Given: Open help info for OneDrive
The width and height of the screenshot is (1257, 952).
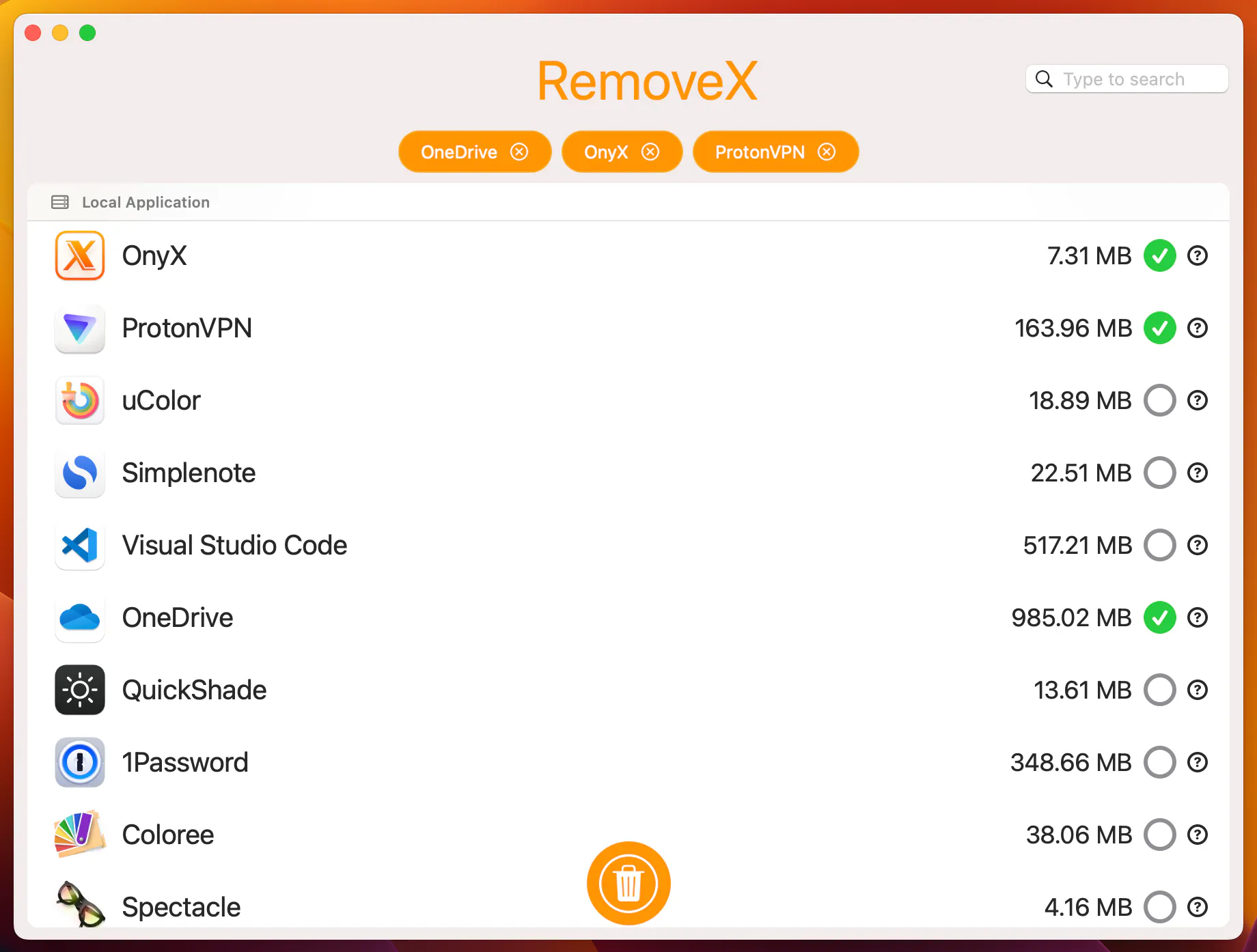Looking at the screenshot, I should click(1198, 617).
